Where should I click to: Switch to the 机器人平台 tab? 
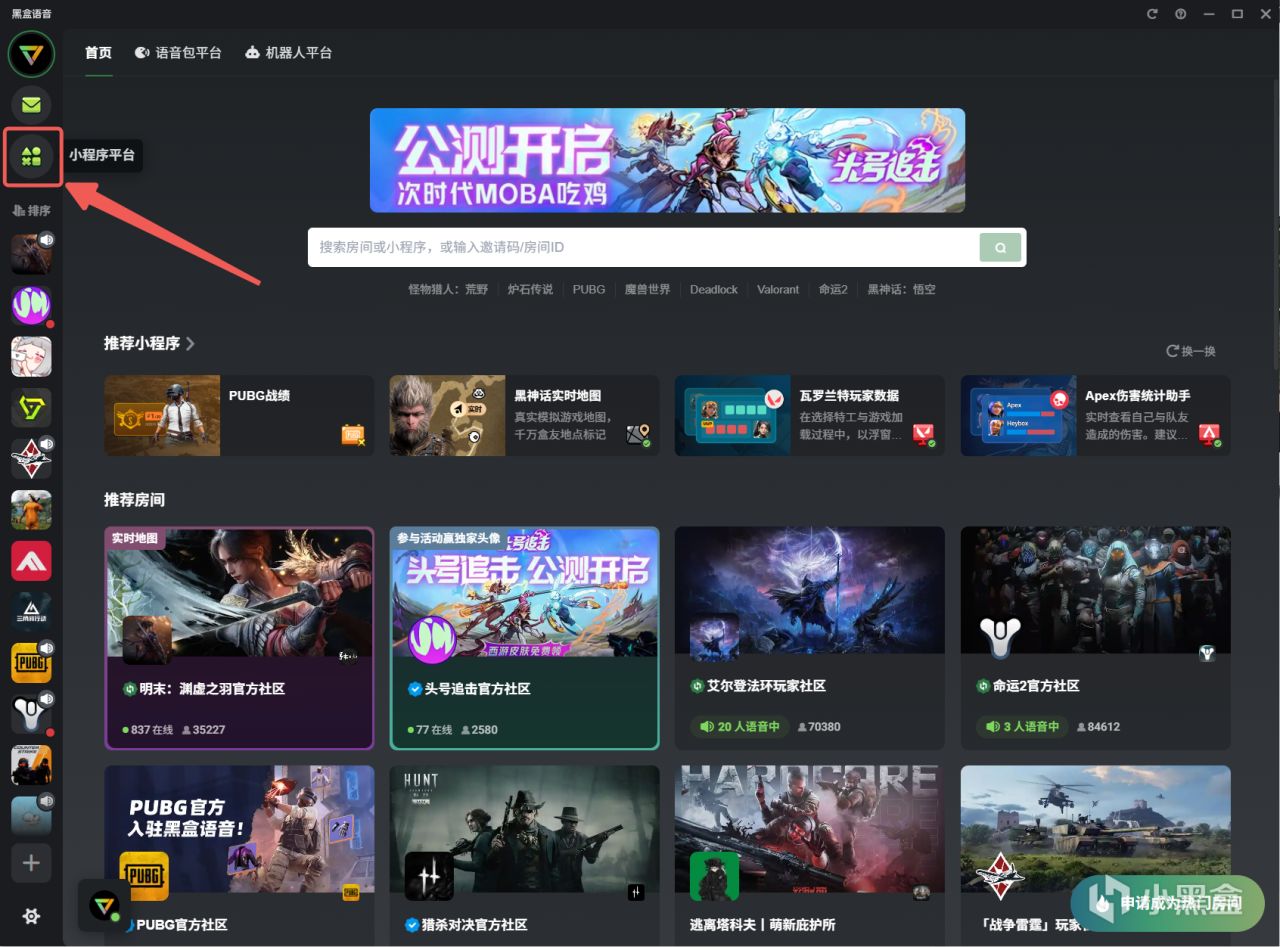click(x=288, y=53)
